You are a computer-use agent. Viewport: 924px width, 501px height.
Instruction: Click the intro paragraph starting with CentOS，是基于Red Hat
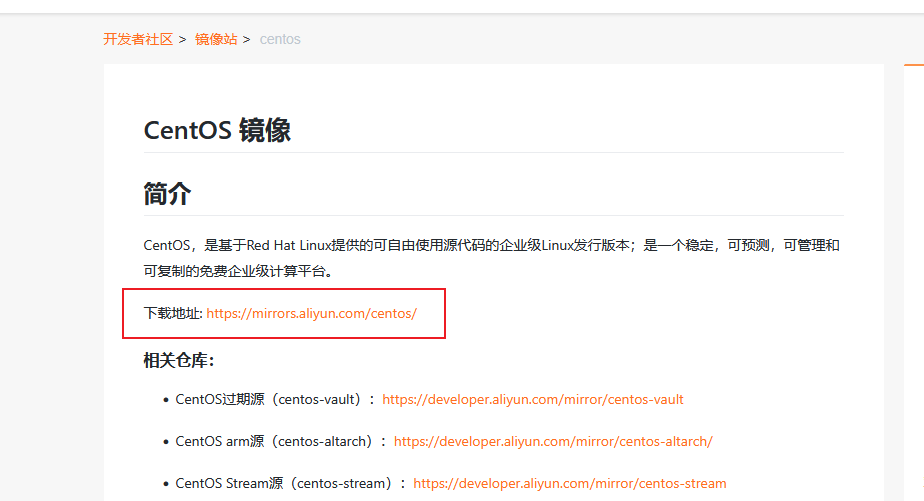491,258
